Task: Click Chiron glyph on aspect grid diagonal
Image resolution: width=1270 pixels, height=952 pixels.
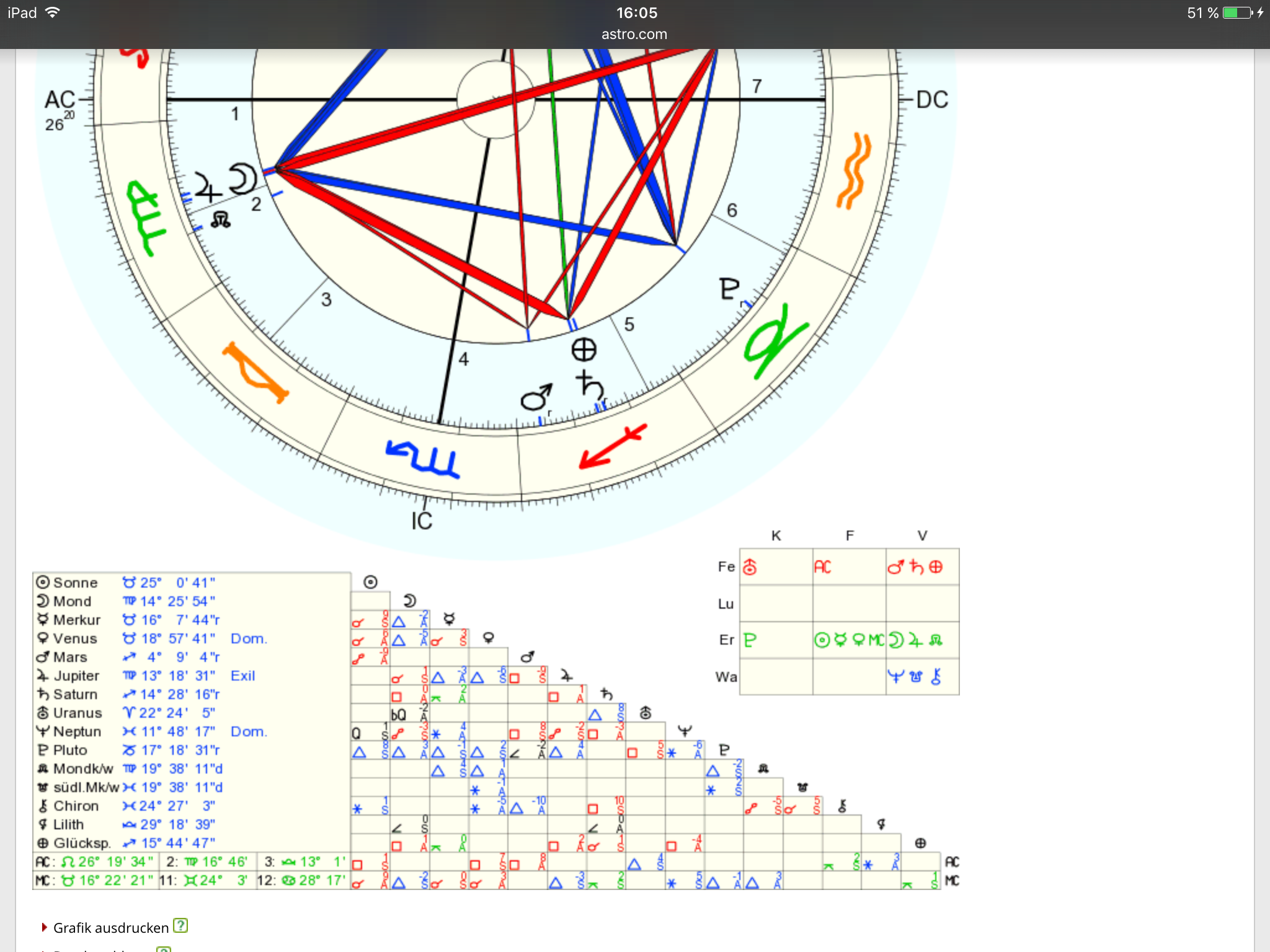Action: pos(842,806)
